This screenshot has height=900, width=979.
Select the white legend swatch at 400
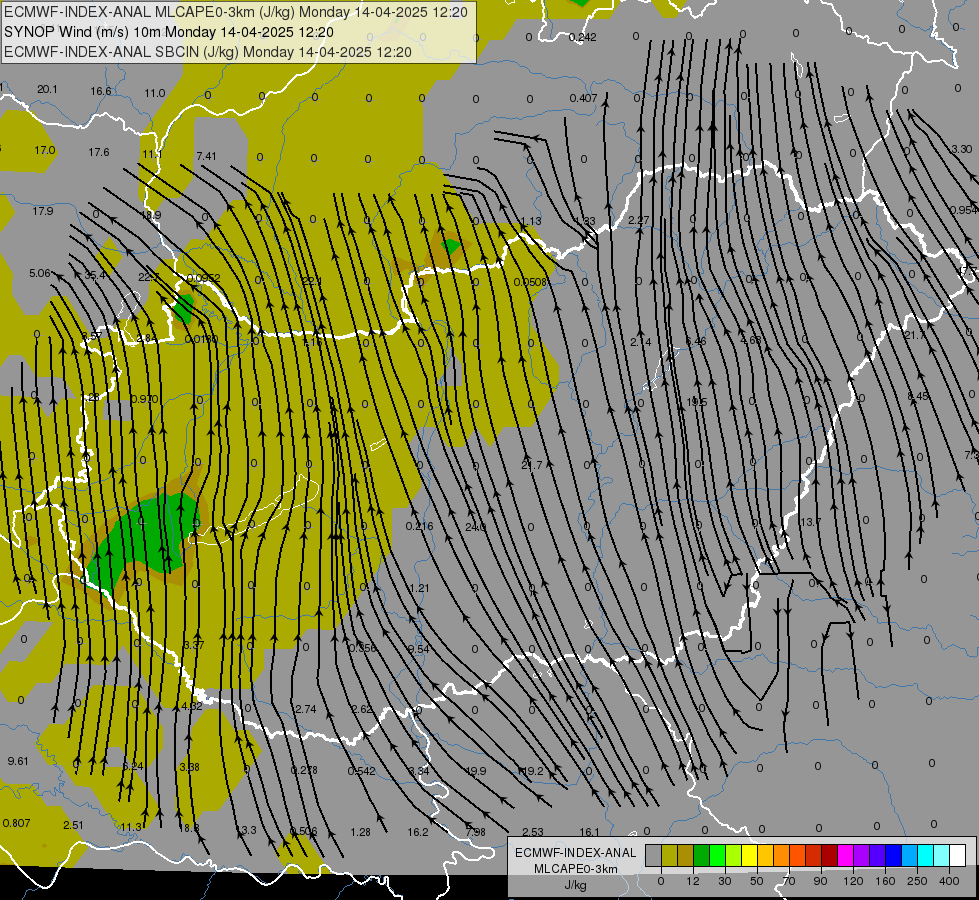957,855
